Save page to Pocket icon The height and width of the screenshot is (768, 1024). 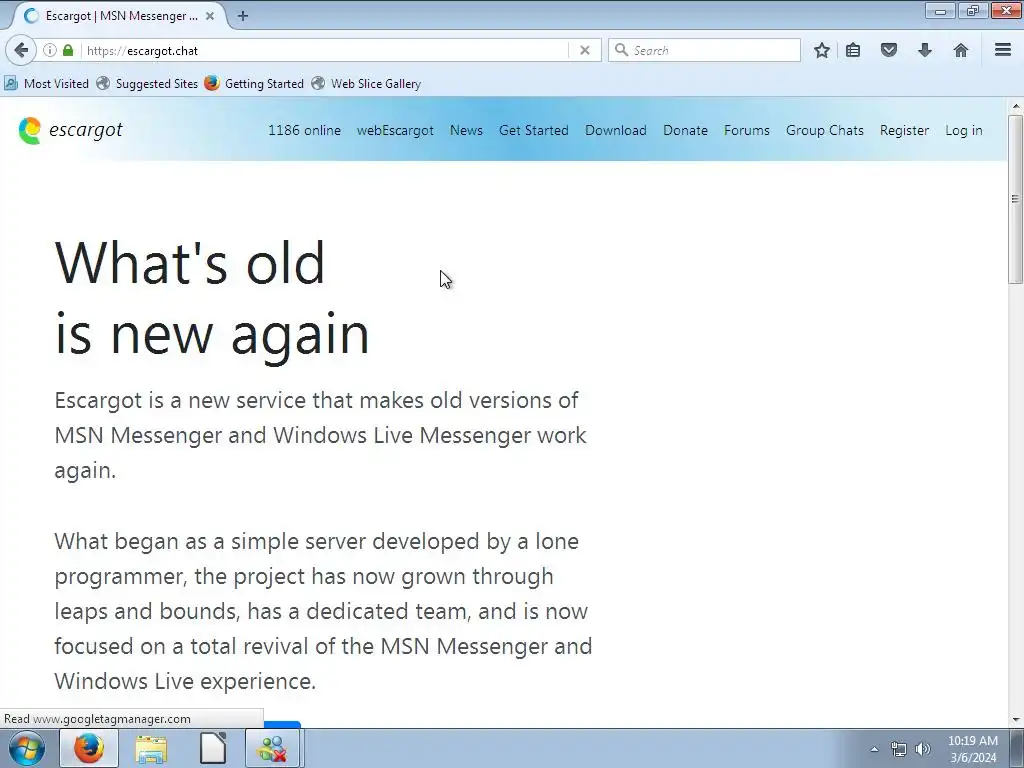(x=888, y=50)
